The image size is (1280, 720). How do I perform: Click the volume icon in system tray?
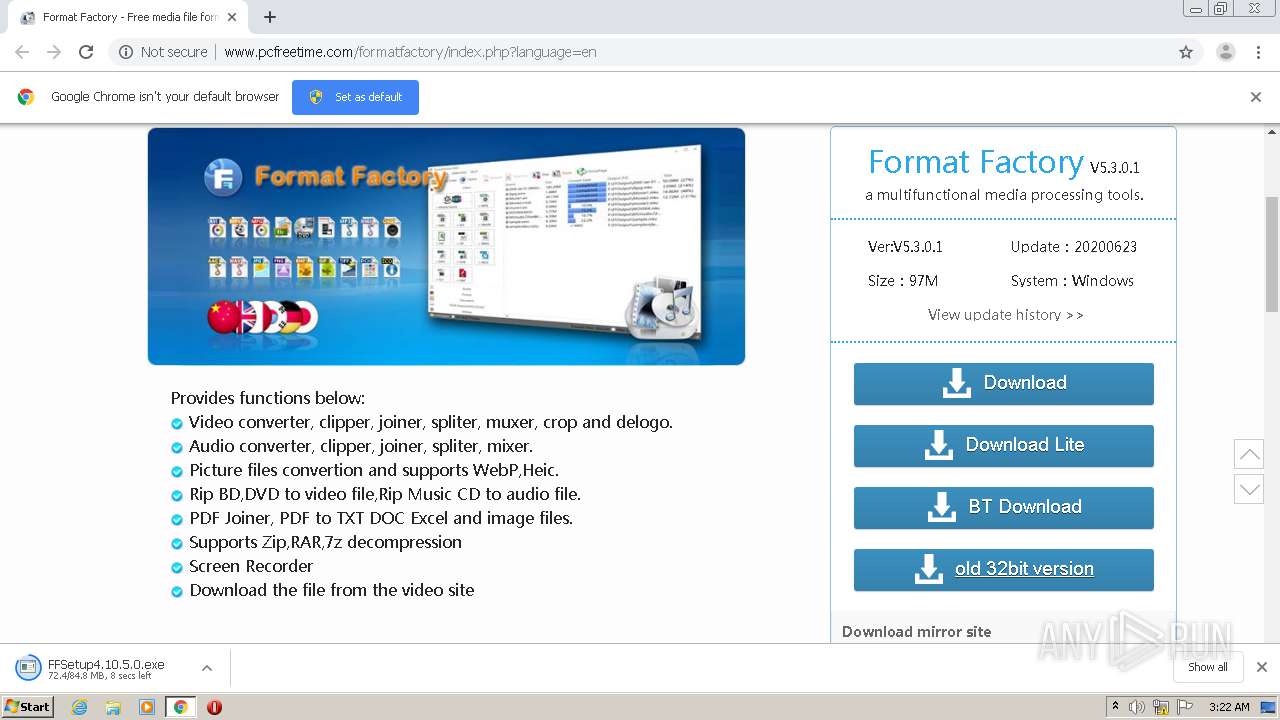pos(1137,707)
